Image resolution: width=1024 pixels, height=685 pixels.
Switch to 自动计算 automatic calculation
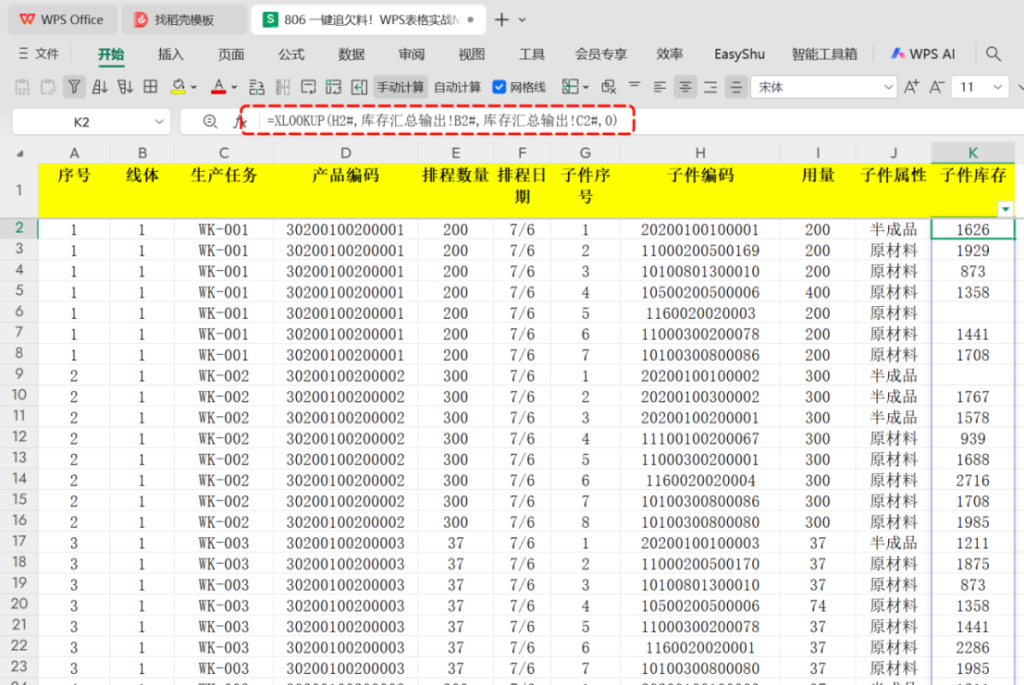[x=457, y=87]
